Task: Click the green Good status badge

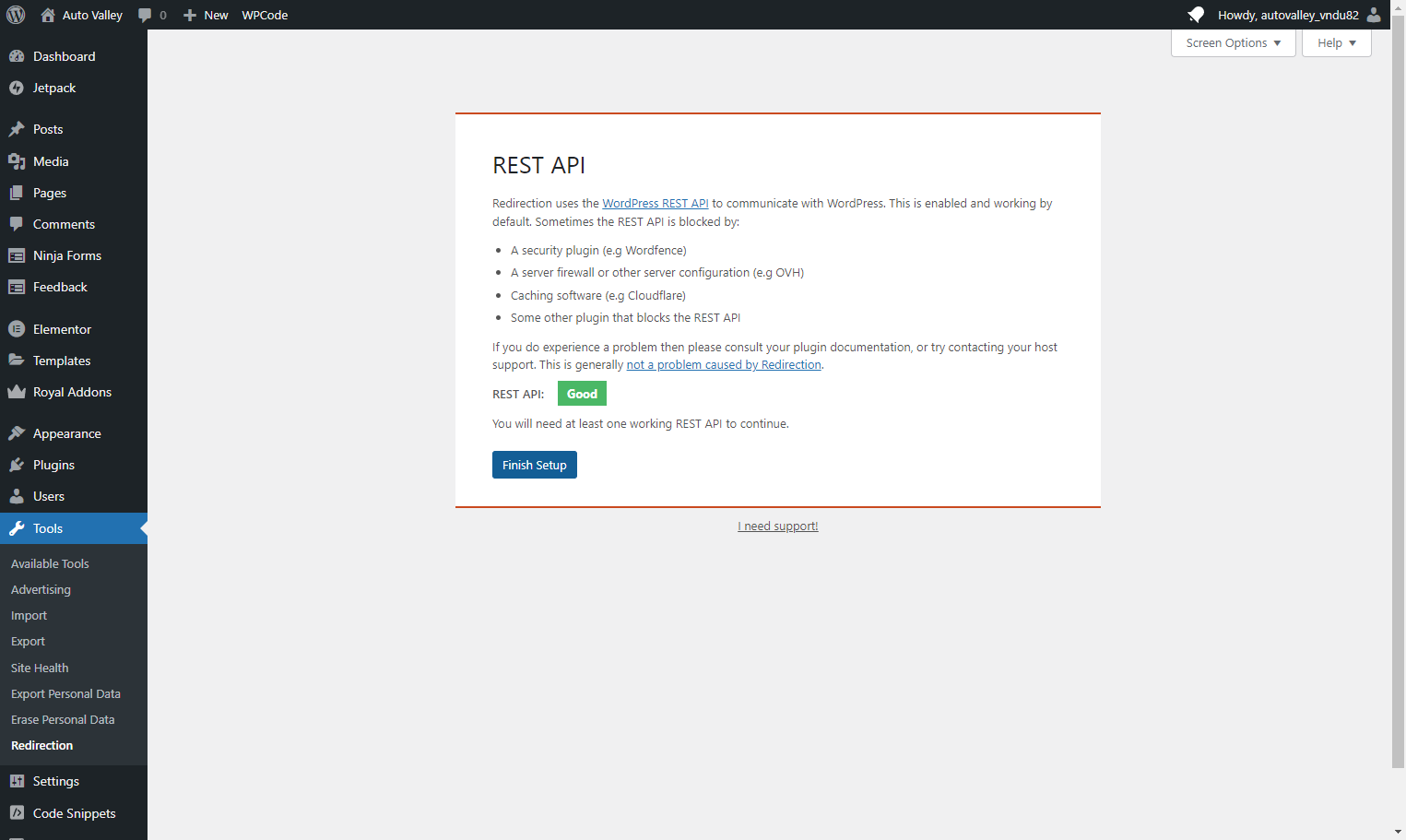Action: point(582,394)
